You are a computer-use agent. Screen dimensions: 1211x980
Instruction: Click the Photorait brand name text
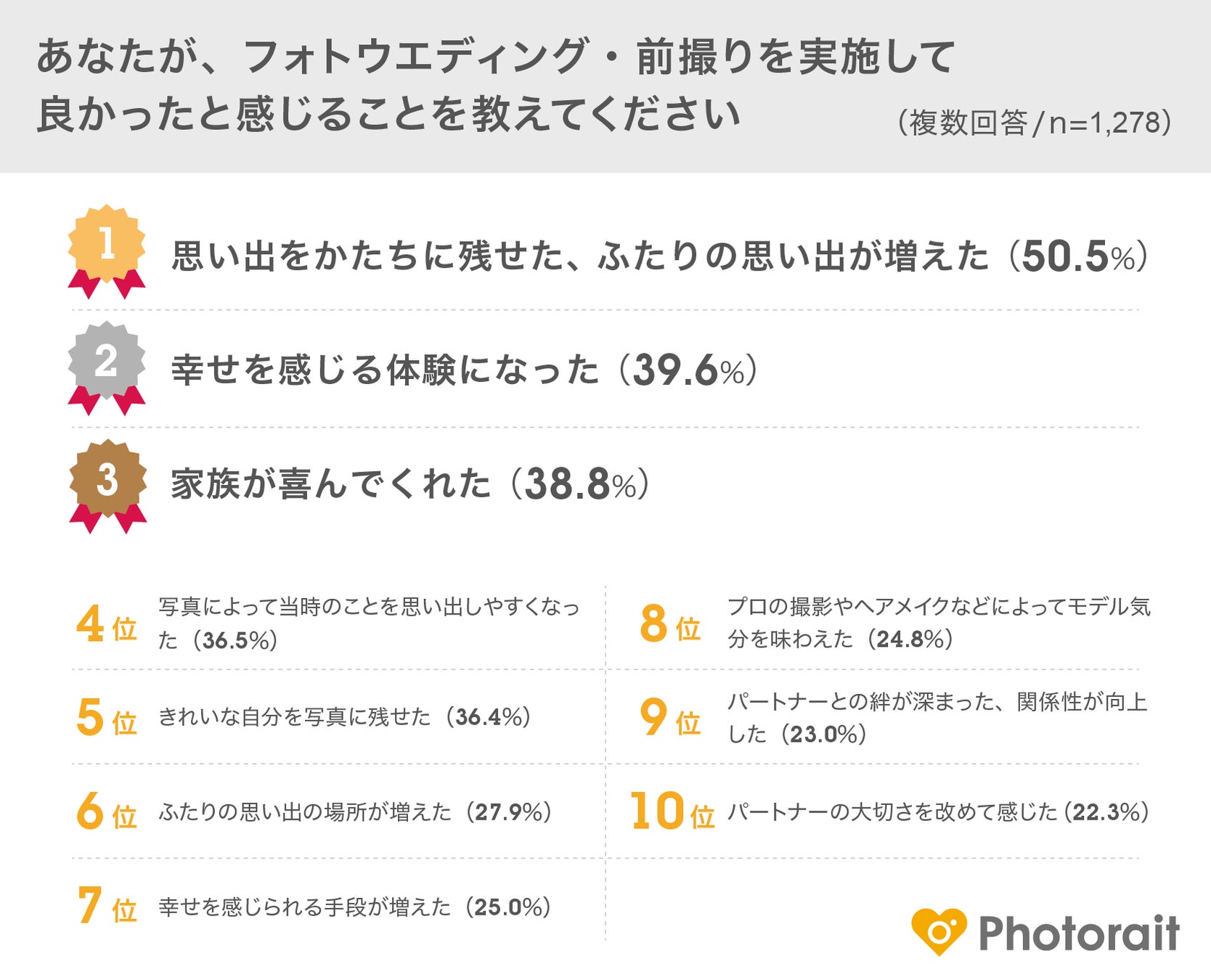1079,933
